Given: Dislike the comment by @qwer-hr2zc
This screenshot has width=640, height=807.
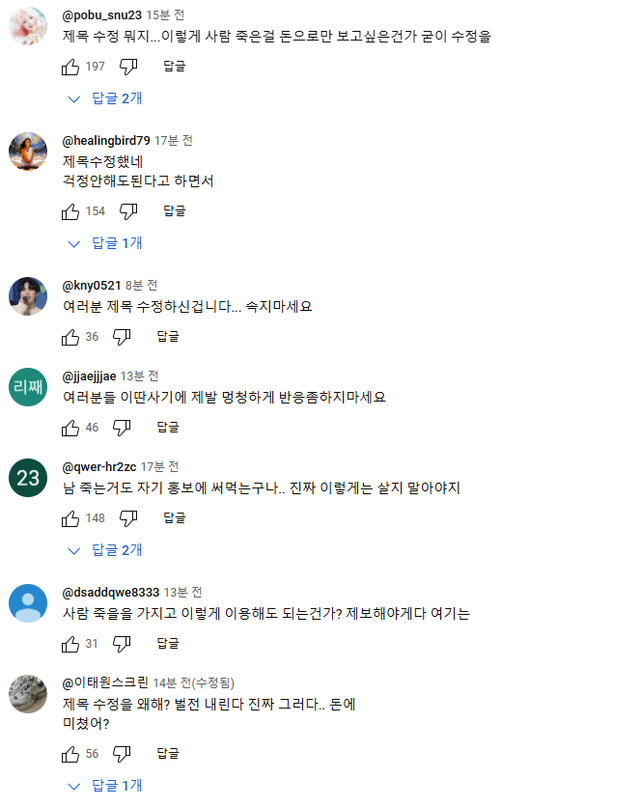Looking at the screenshot, I should [129, 519].
